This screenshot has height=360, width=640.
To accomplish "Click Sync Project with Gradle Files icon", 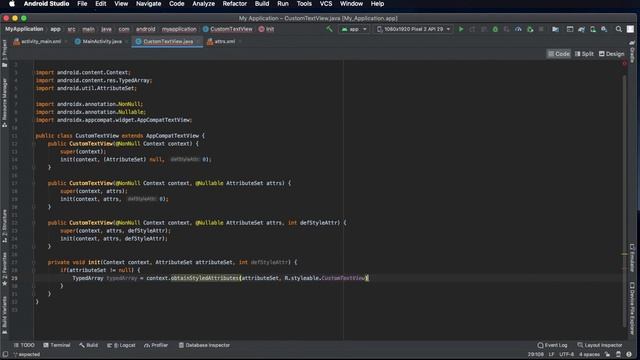I will [581, 29].
